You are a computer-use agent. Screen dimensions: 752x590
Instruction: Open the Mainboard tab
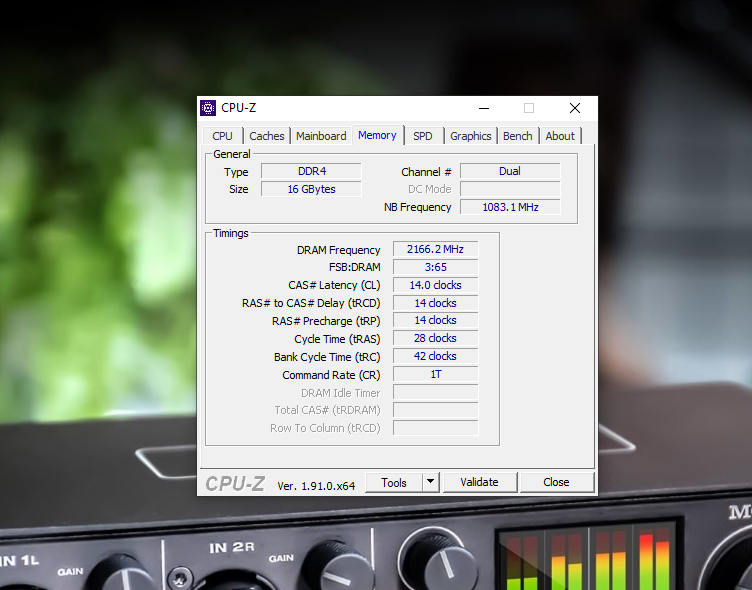321,136
